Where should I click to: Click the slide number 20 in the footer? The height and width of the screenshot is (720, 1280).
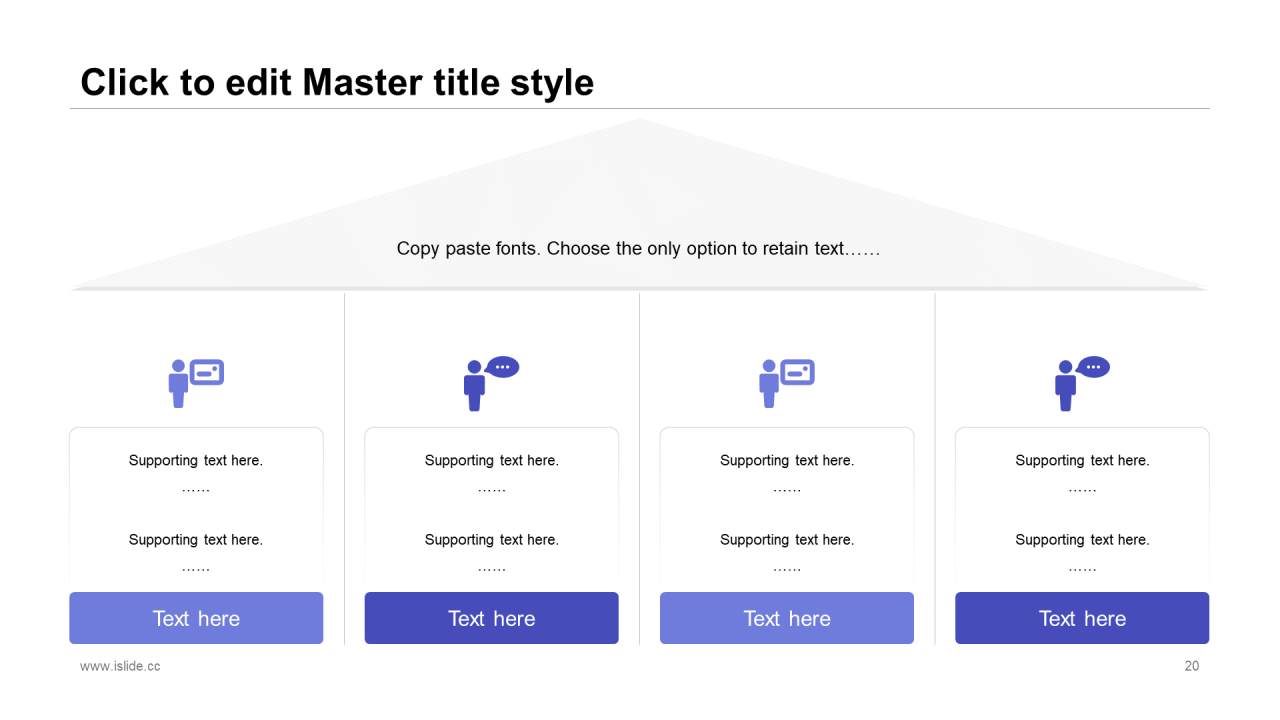pos(1191,666)
